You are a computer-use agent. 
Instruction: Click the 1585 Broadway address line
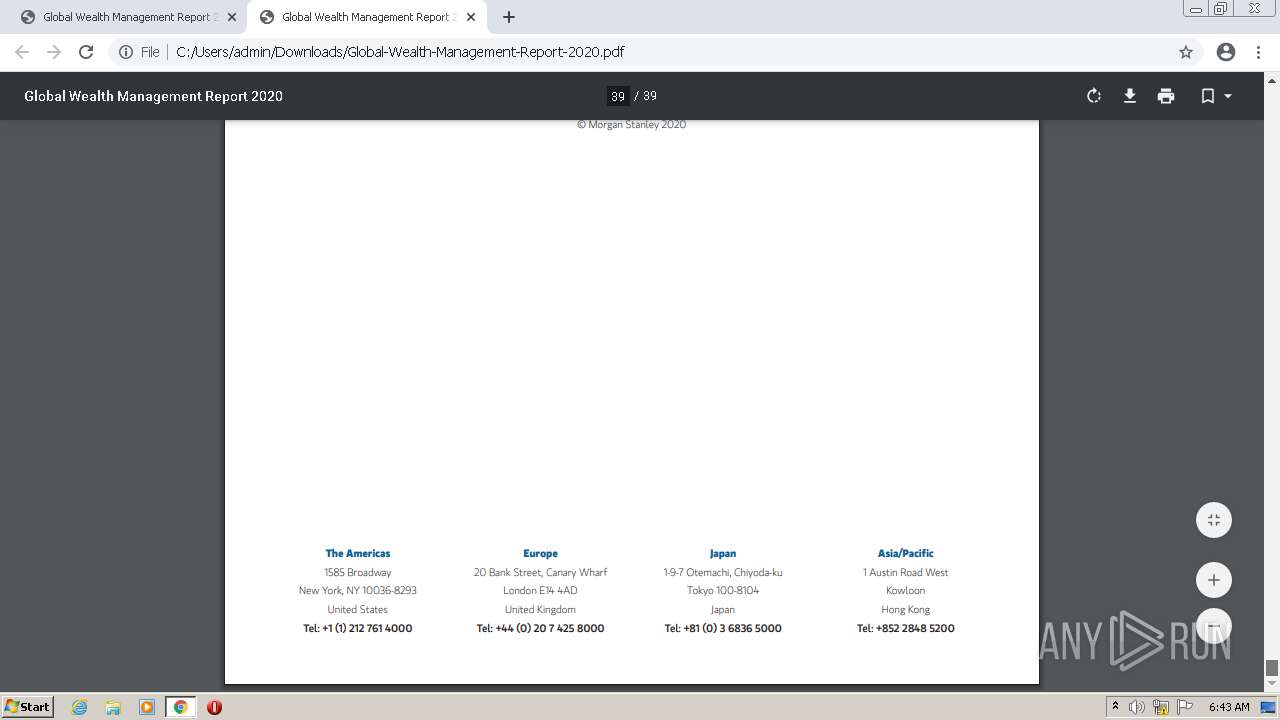(x=358, y=572)
